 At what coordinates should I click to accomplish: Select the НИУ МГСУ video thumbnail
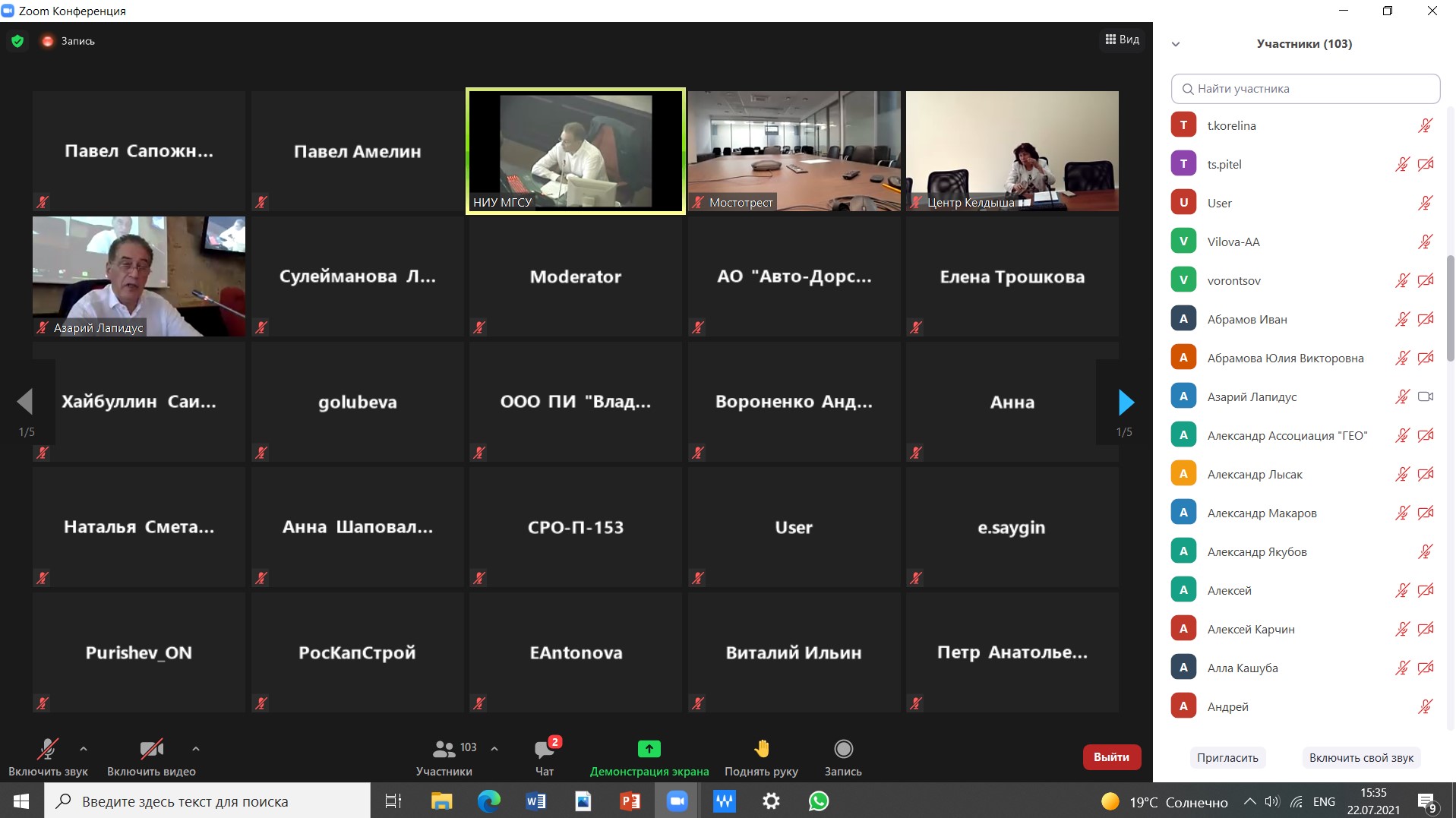pyautogui.click(x=576, y=151)
